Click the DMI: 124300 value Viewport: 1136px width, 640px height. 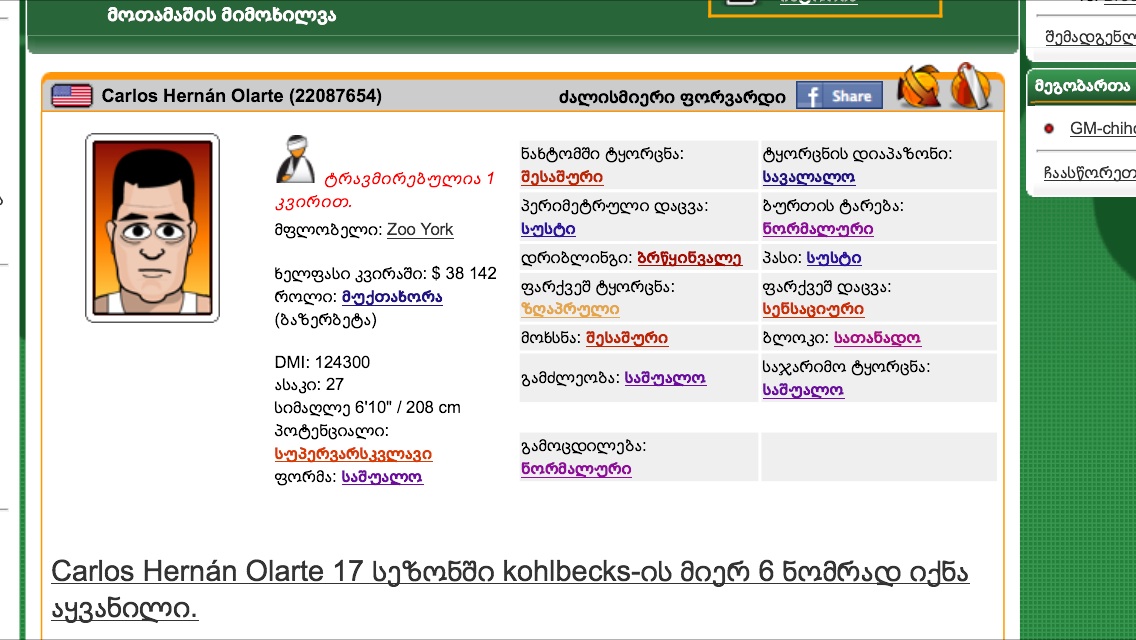point(322,362)
